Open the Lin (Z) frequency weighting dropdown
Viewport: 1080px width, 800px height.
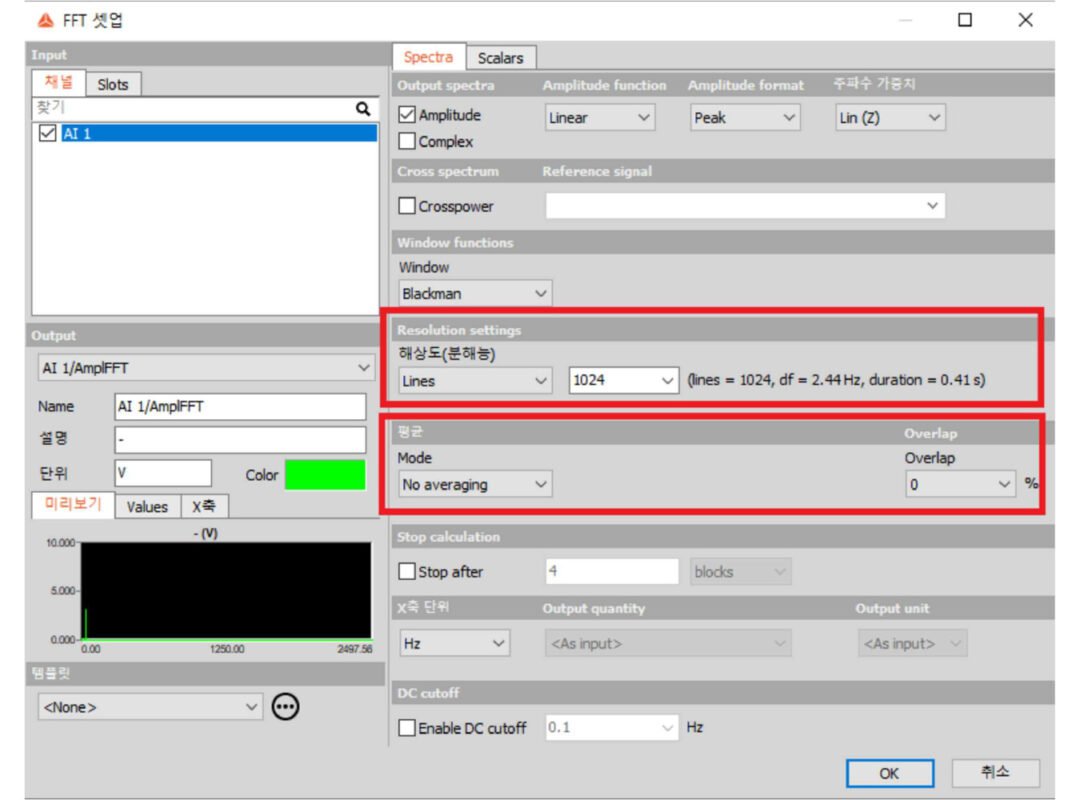click(x=890, y=117)
